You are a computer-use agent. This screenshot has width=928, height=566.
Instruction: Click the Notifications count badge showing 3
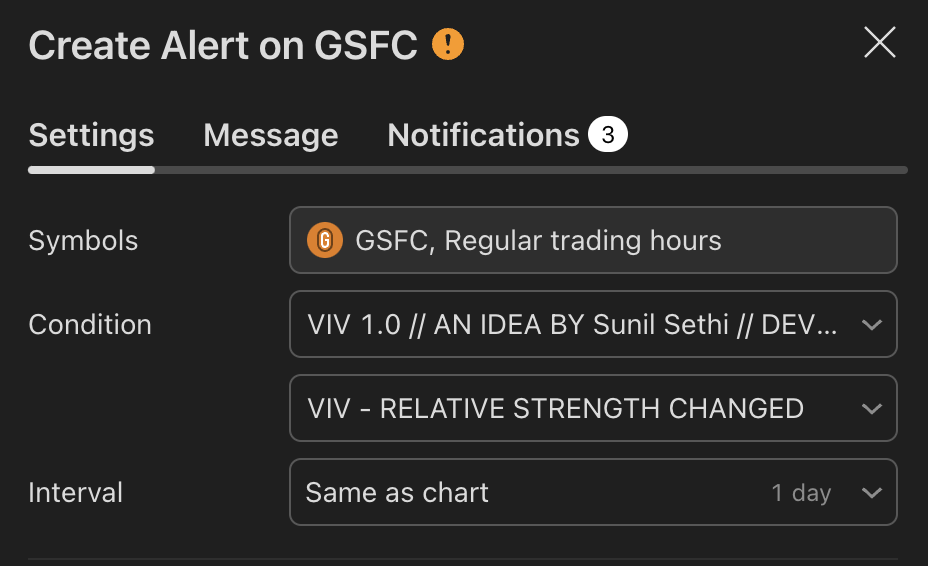[607, 134]
